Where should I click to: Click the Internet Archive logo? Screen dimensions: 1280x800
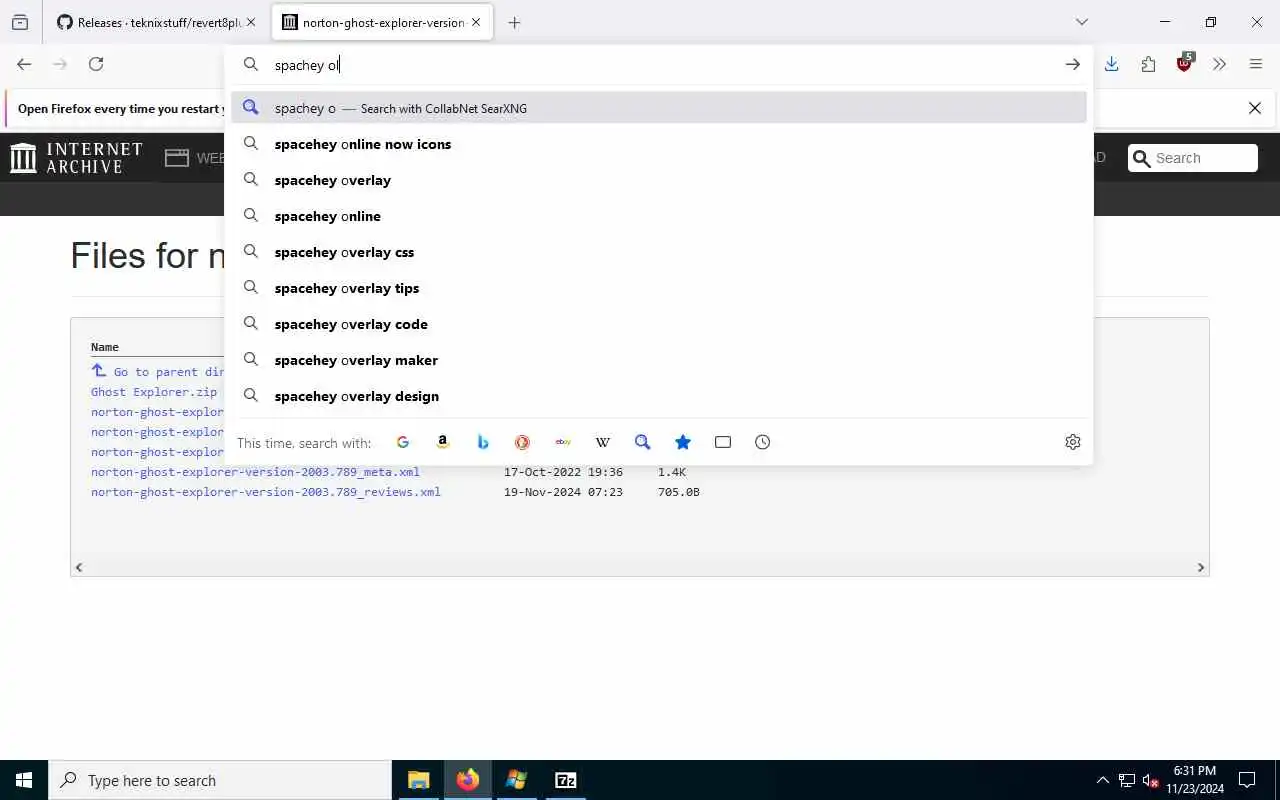[x=76, y=158]
